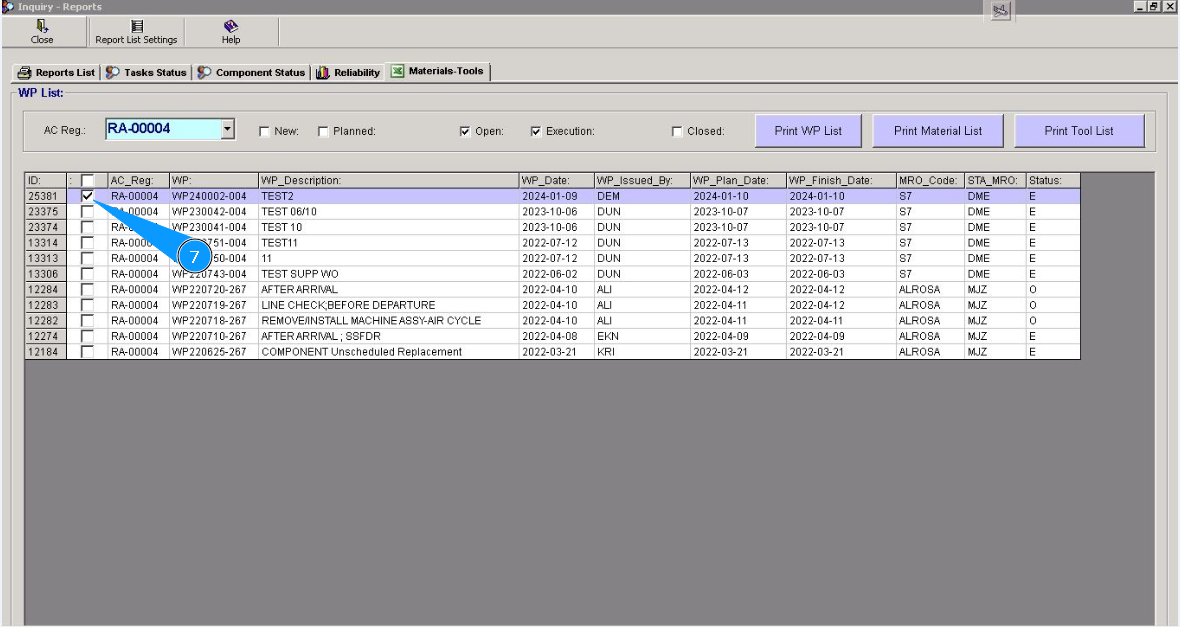Screen dimensions: 1180x629
Task: Toggle the Planned filter checkbox
Action: pos(323,131)
